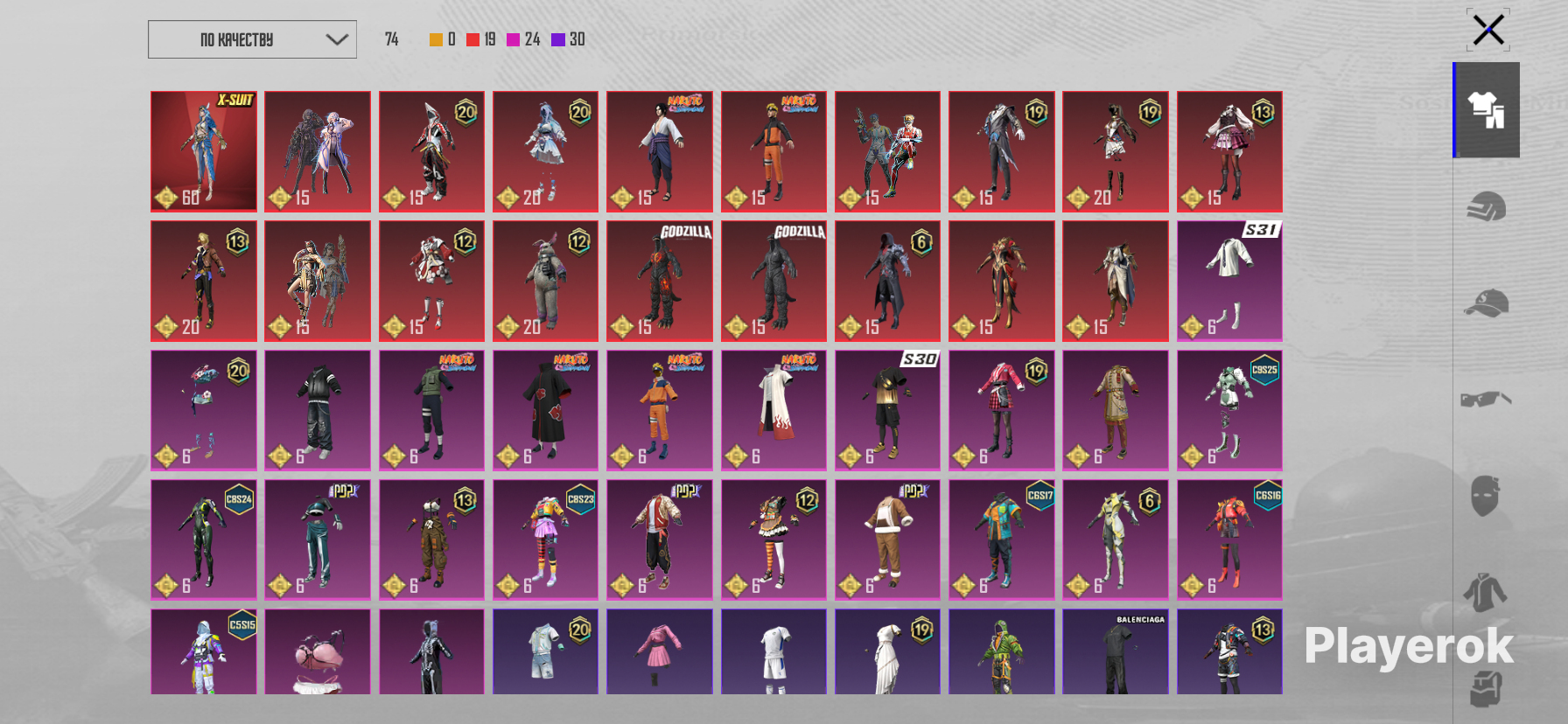Select the C8S24 black and green suit
The width and height of the screenshot is (1568, 724).
click(204, 540)
